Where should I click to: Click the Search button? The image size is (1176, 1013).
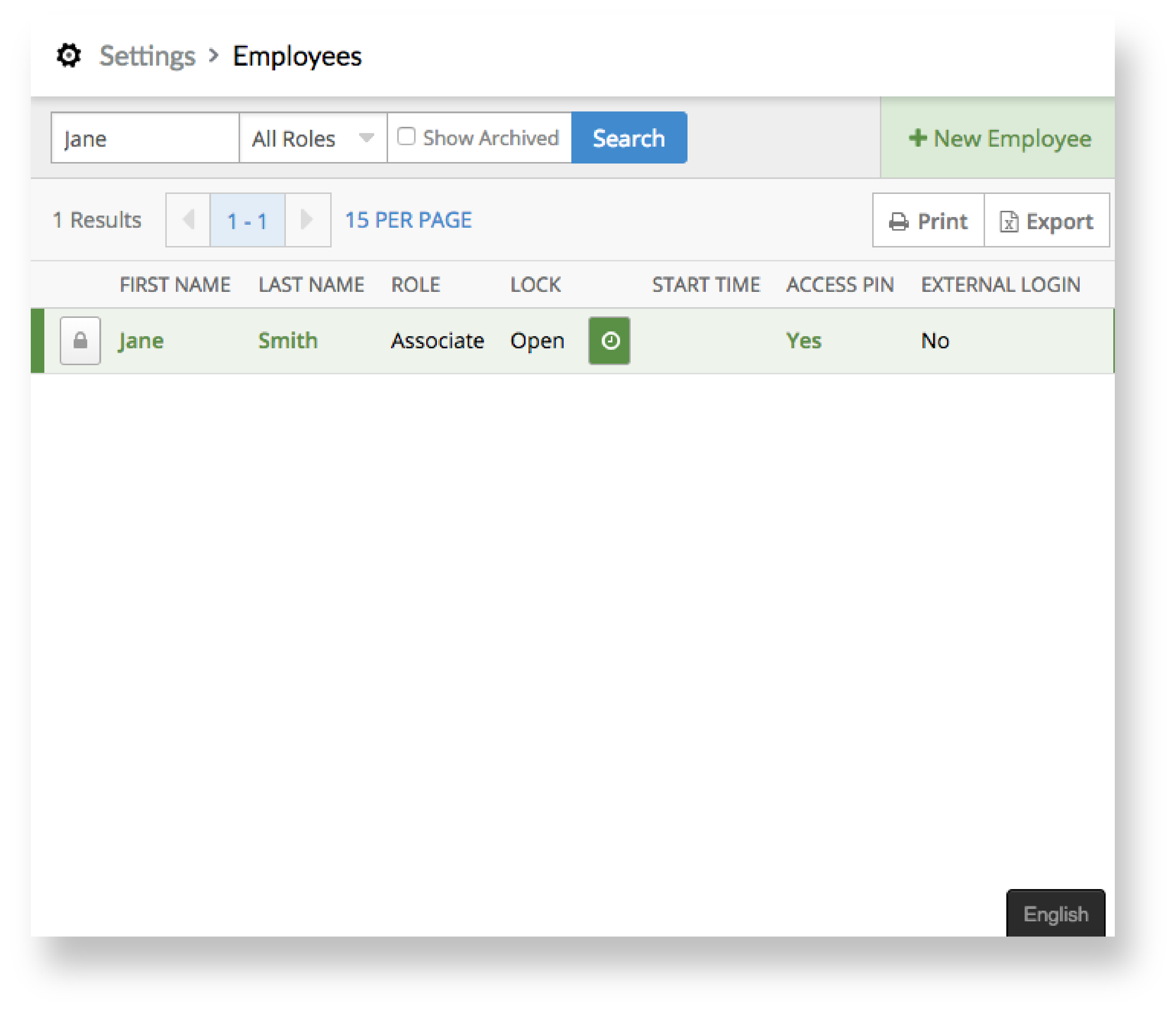pos(628,138)
